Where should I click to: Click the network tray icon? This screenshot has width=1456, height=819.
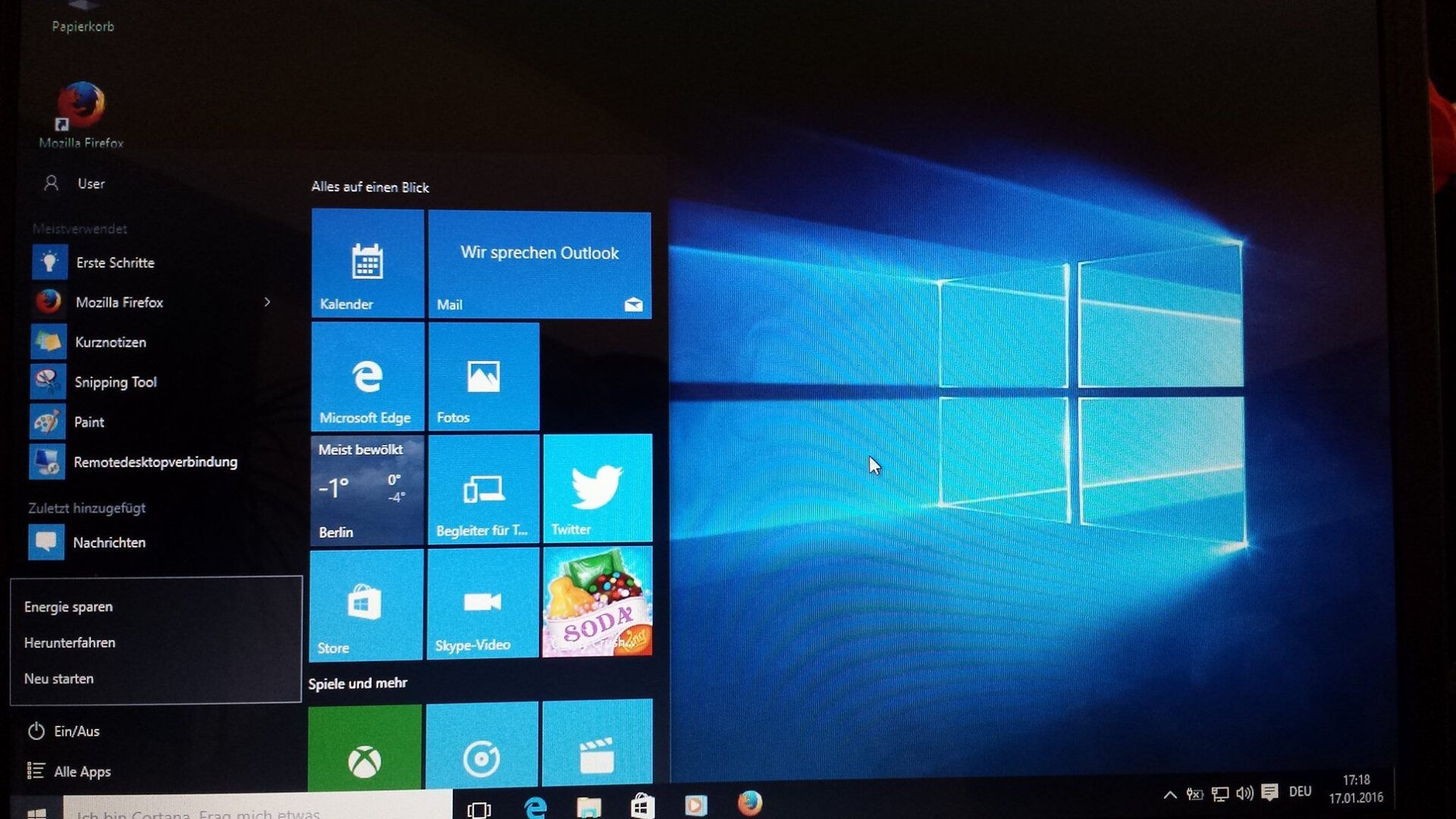pos(1219,794)
